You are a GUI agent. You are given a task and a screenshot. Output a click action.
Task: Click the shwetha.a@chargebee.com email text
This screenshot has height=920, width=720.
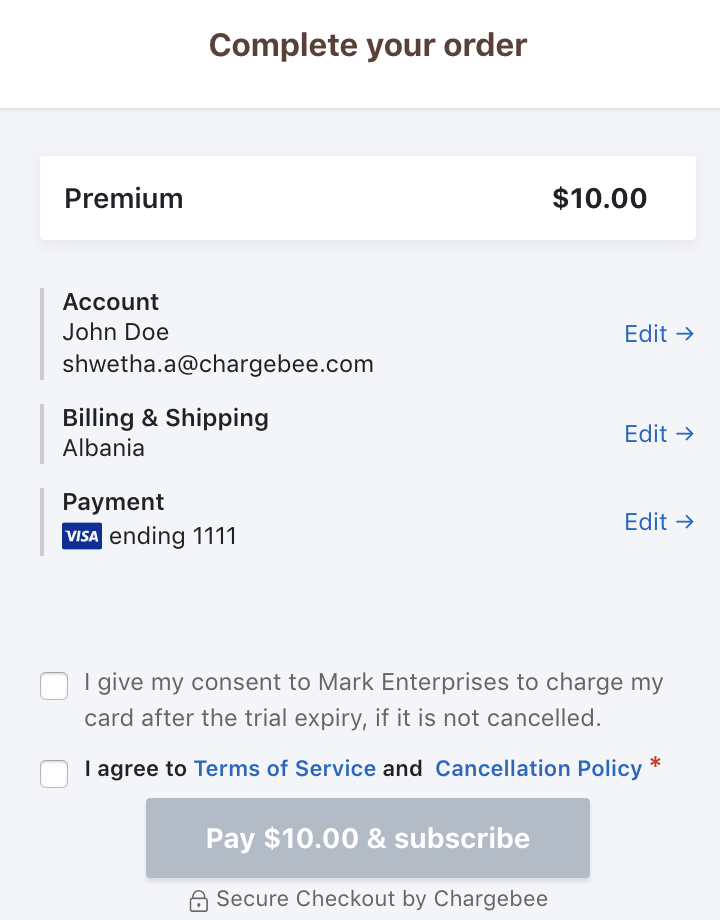pyautogui.click(x=218, y=364)
